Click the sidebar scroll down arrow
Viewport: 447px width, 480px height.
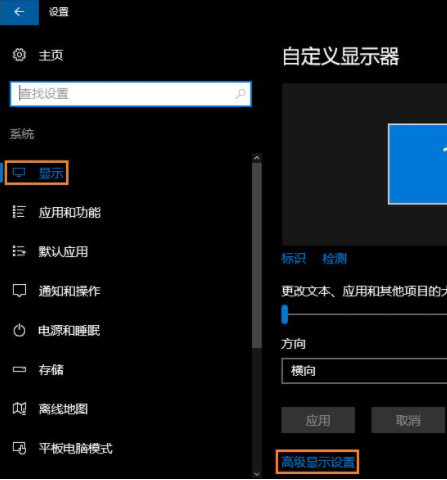[x=257, y=474]
